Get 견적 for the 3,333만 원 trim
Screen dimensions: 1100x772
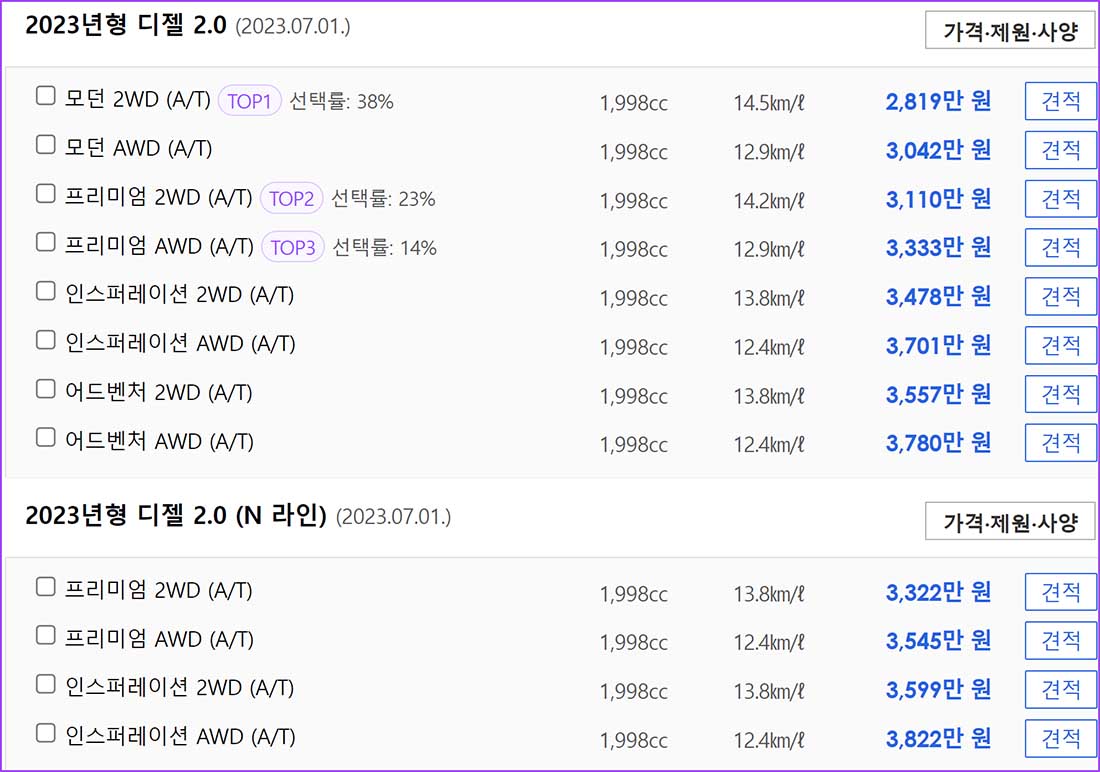coord(1061,247)
